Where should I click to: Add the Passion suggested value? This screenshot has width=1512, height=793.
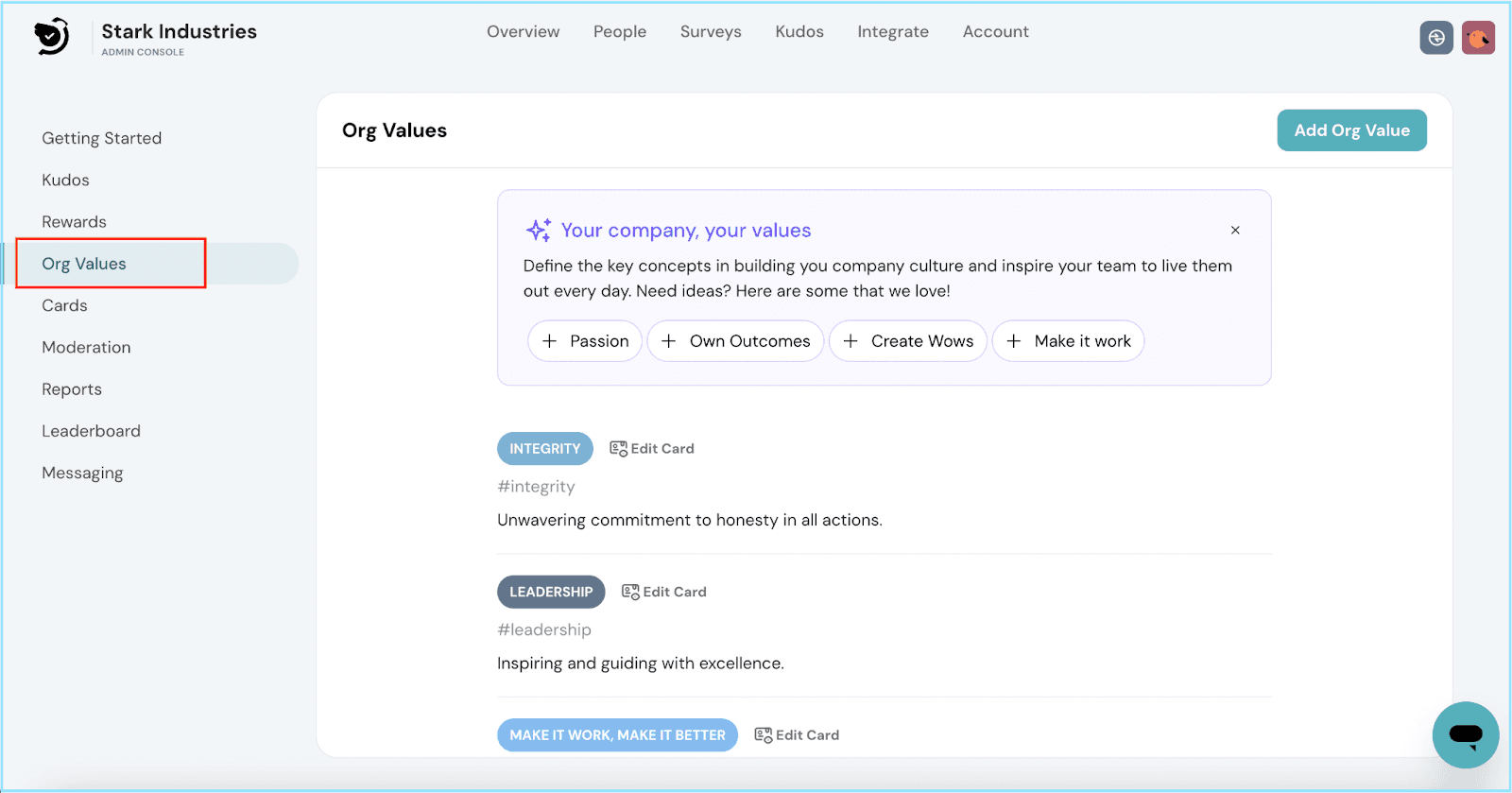(x=585, y=341)
